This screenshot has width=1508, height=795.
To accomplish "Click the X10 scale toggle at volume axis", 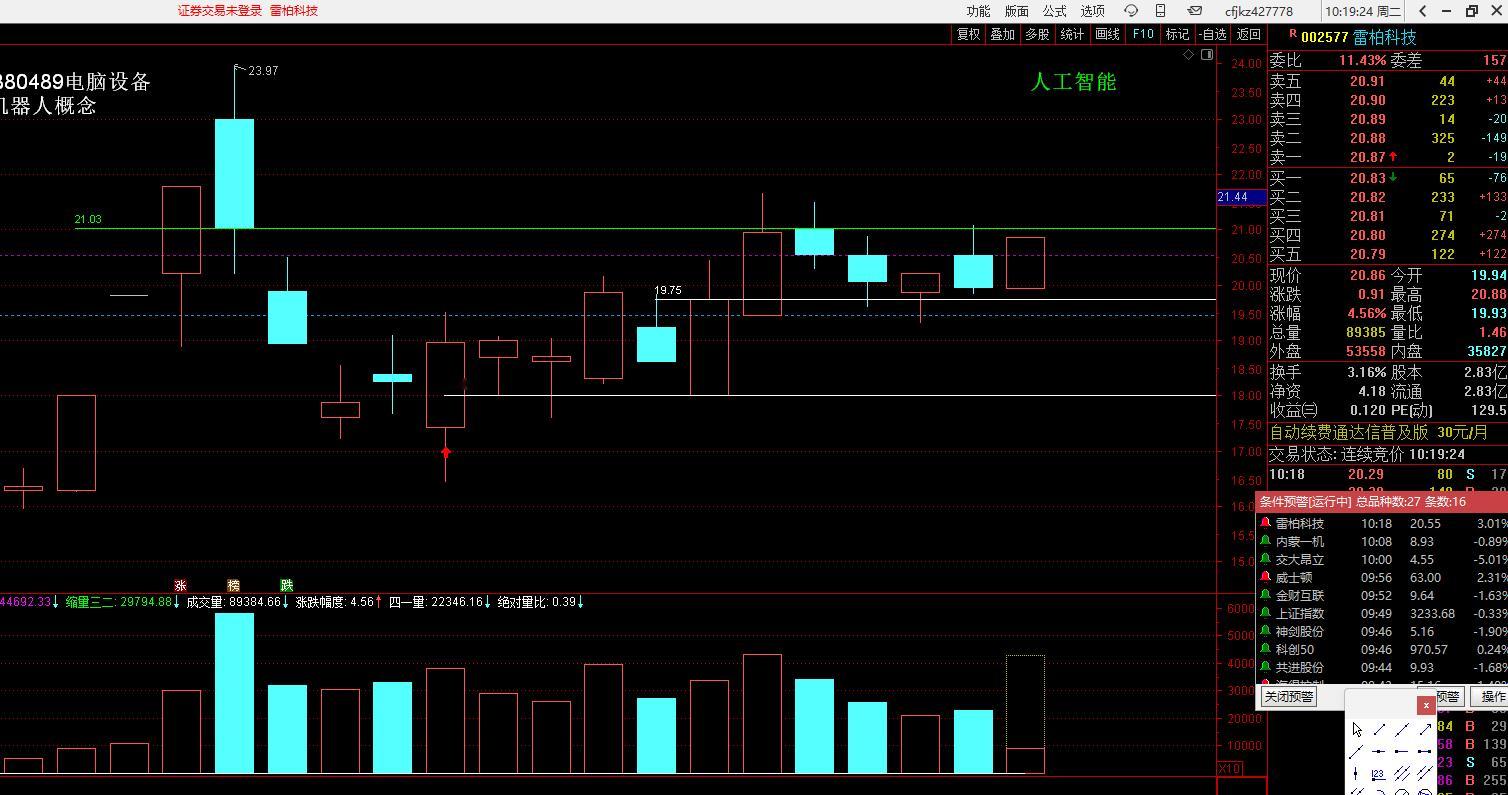I will tap(1229, 768).
